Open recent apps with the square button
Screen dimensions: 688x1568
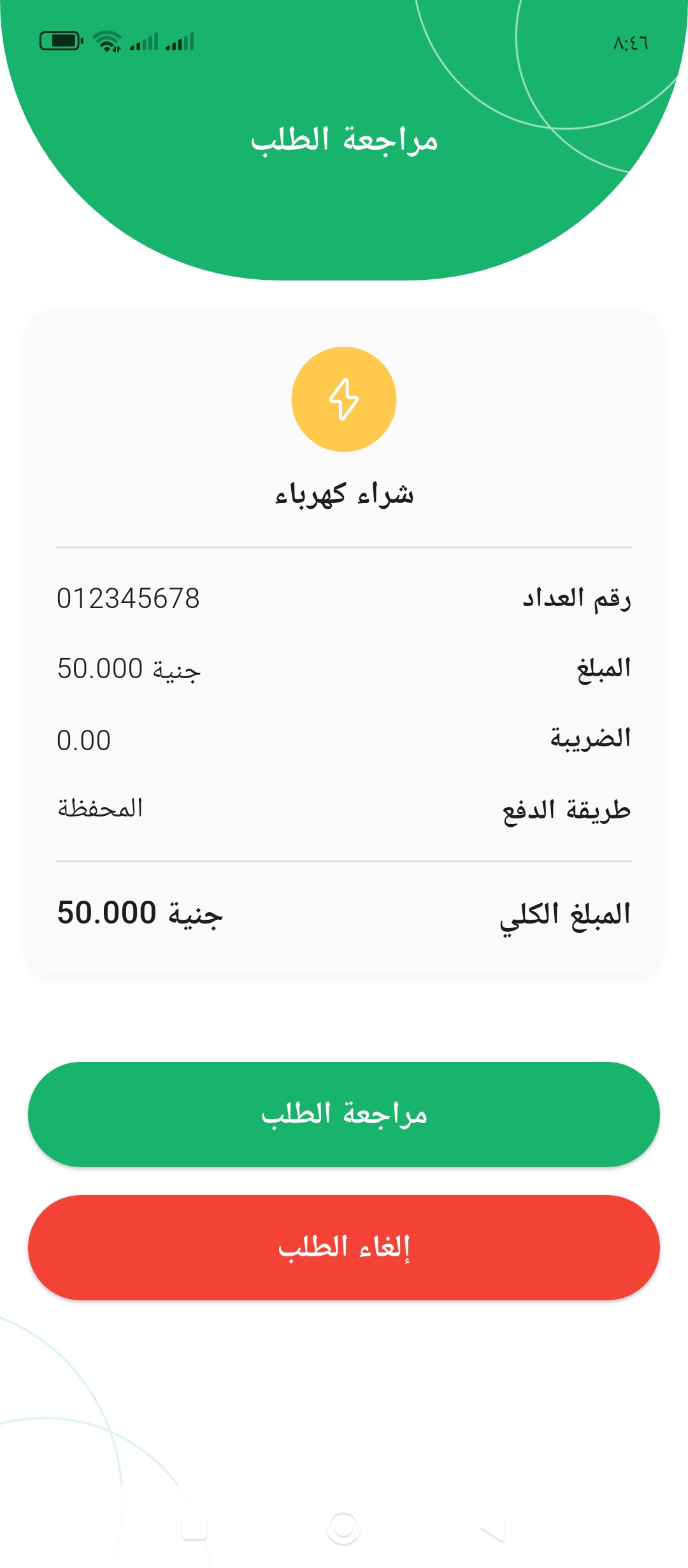point(194,1528)
